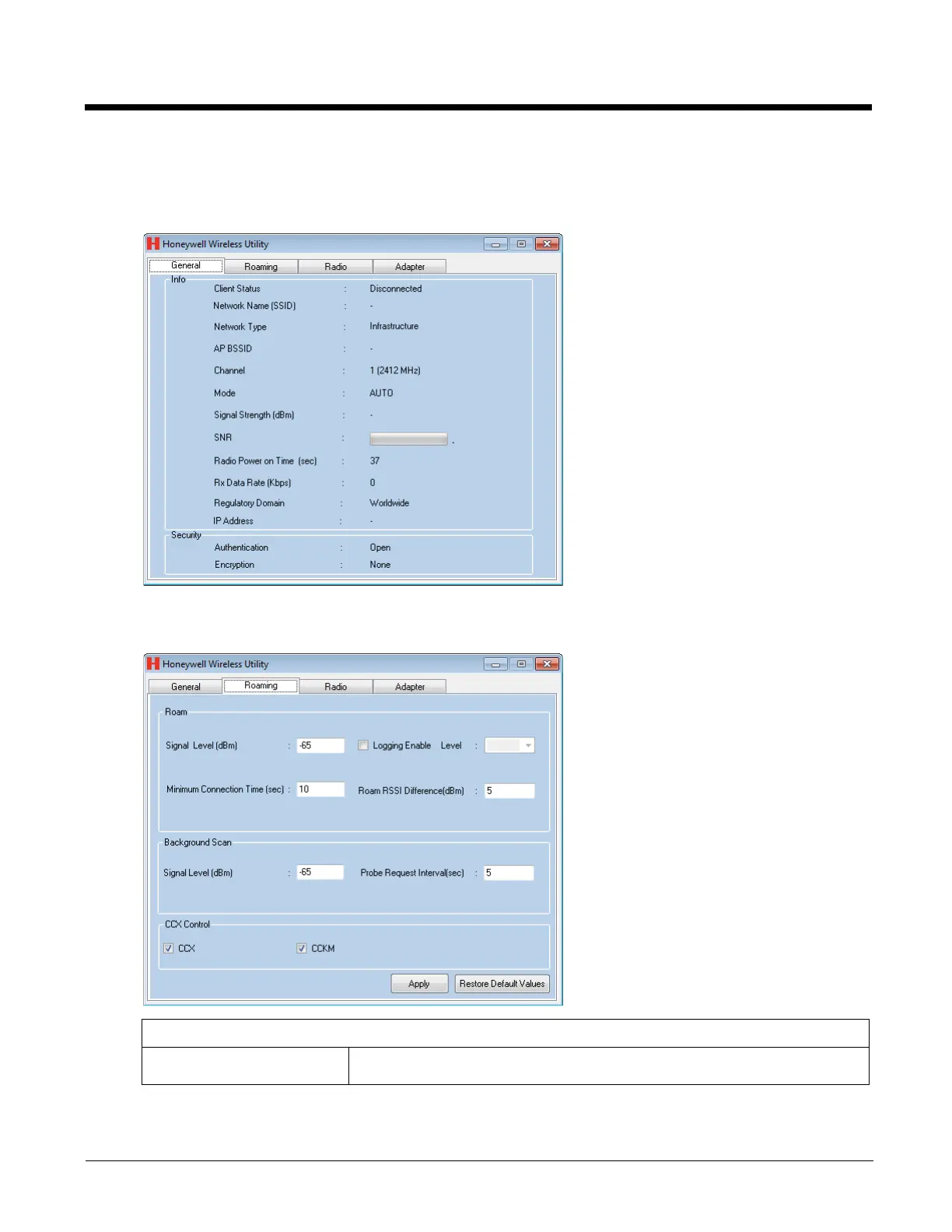
Task: Click the IP Address label
Action: pyautogui.click(x=233, y=521)
